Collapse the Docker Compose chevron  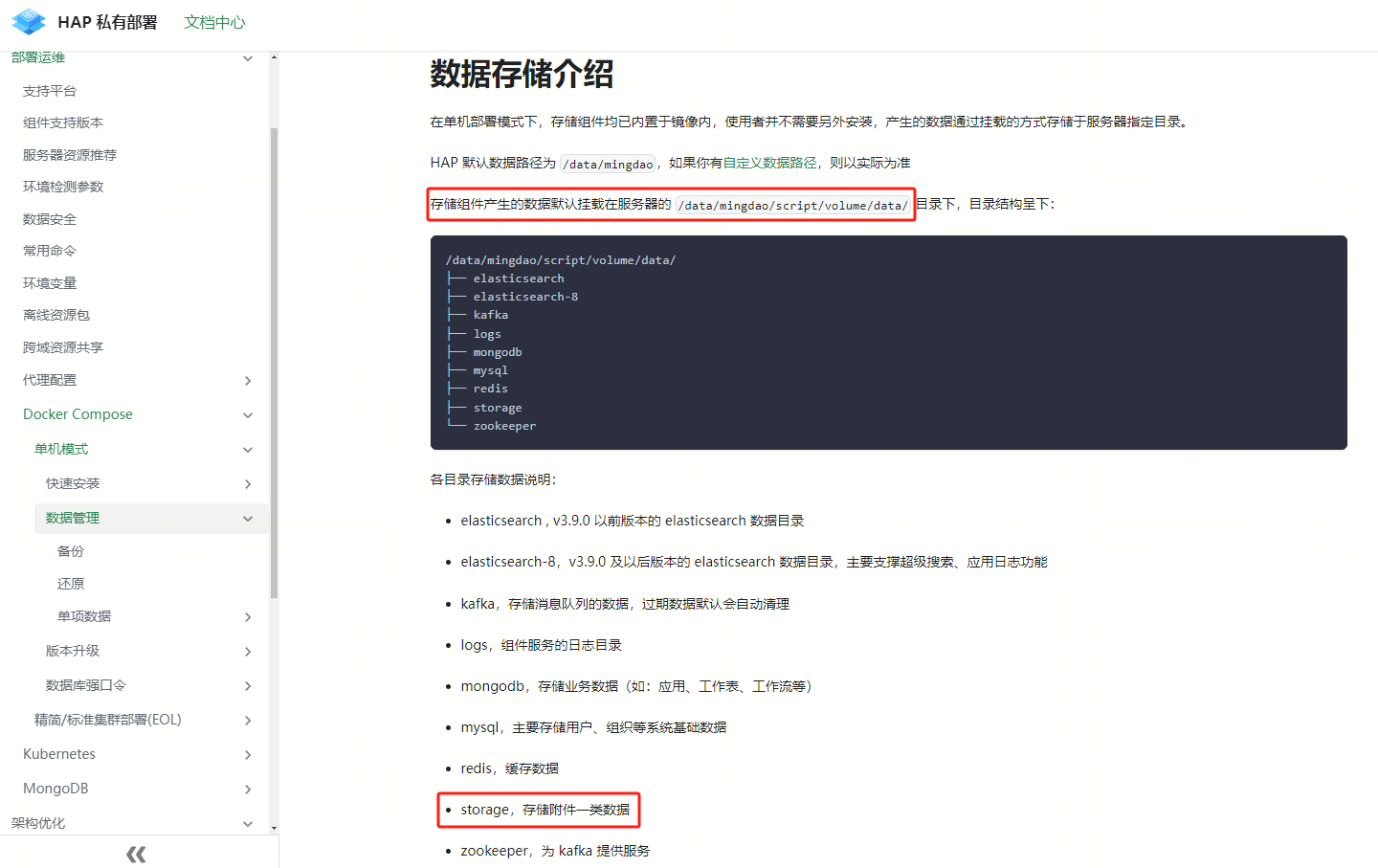click(x=248, y=415)
